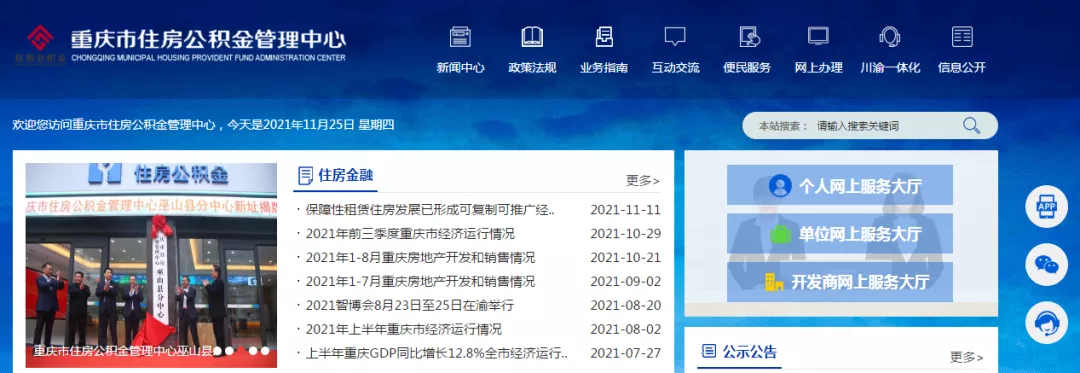Open article 2021年1-7月重庆房地产开发和销售情况
Viewport: 1080px width, 373px height.
click(420, 281)
